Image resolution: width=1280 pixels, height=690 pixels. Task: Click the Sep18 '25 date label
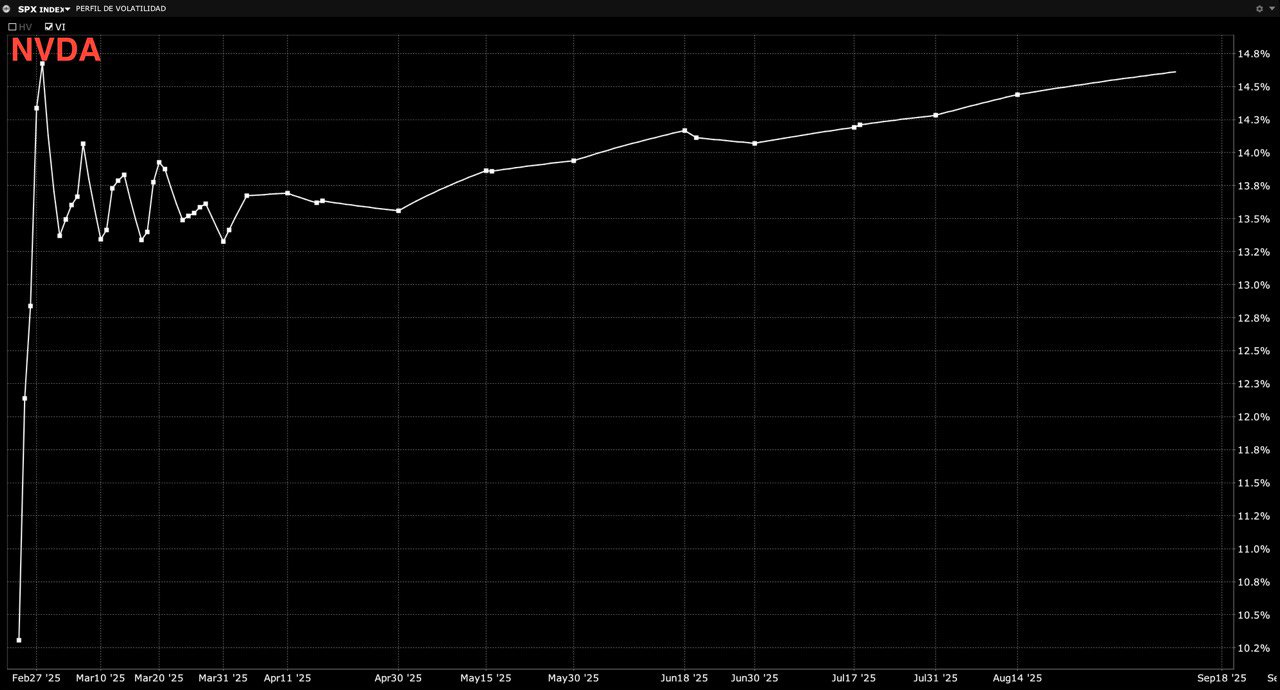[x=1221, y=678]
